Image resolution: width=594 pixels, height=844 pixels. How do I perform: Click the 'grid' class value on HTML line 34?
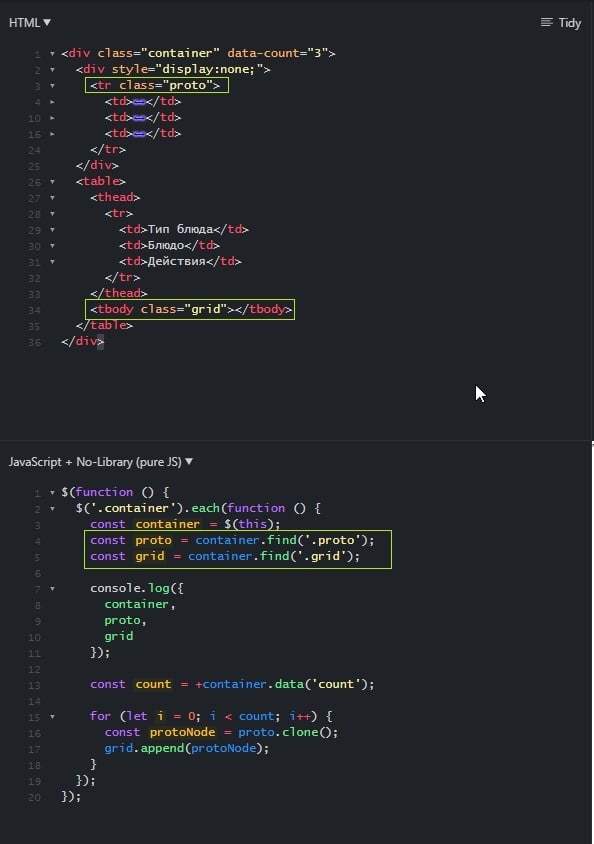(206, 310)
